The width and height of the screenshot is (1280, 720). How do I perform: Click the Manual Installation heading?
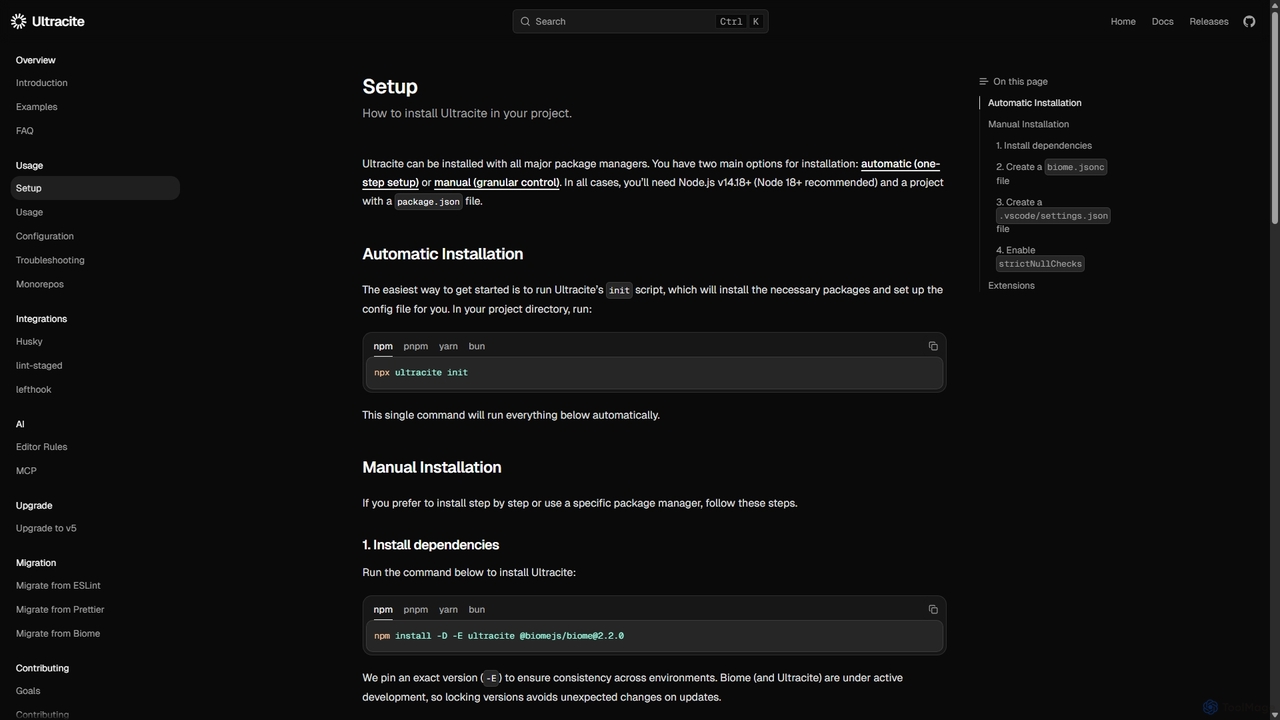pos(432,467)
